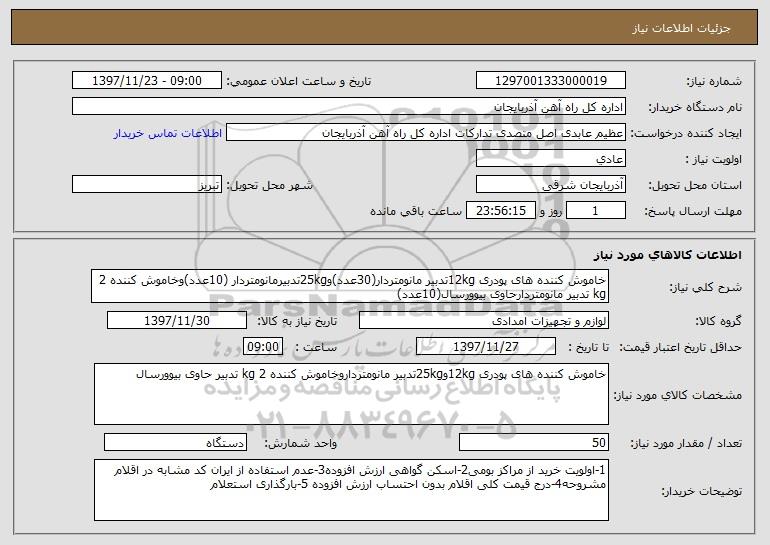This screenshot has height=545, width=770.
Task: Click the label 'ساعت :' beside the 09:00 field
Action: point(316,347)
